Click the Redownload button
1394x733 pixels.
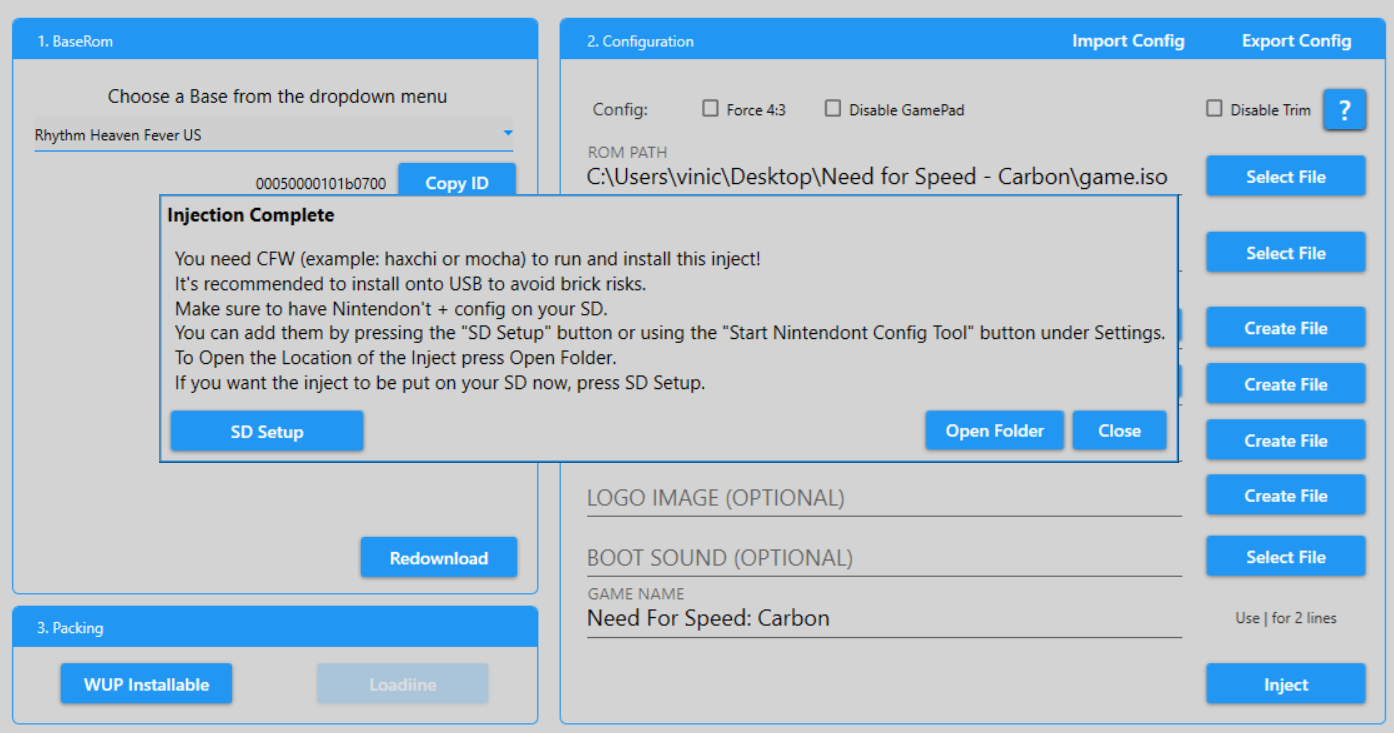point(438,558)
